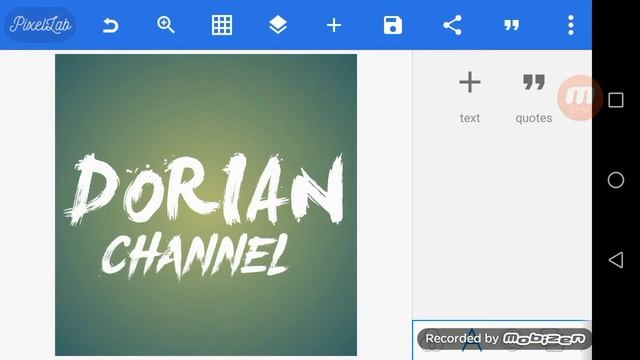Open Android recent apps square button

[616, 100]
